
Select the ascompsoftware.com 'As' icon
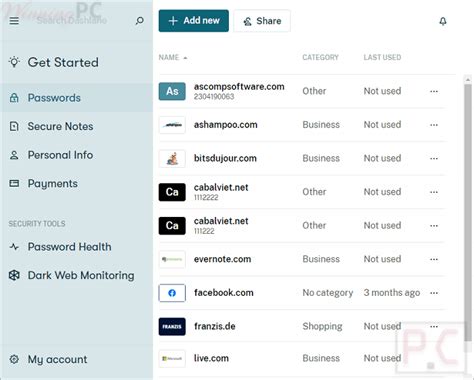tap(172, 91)
